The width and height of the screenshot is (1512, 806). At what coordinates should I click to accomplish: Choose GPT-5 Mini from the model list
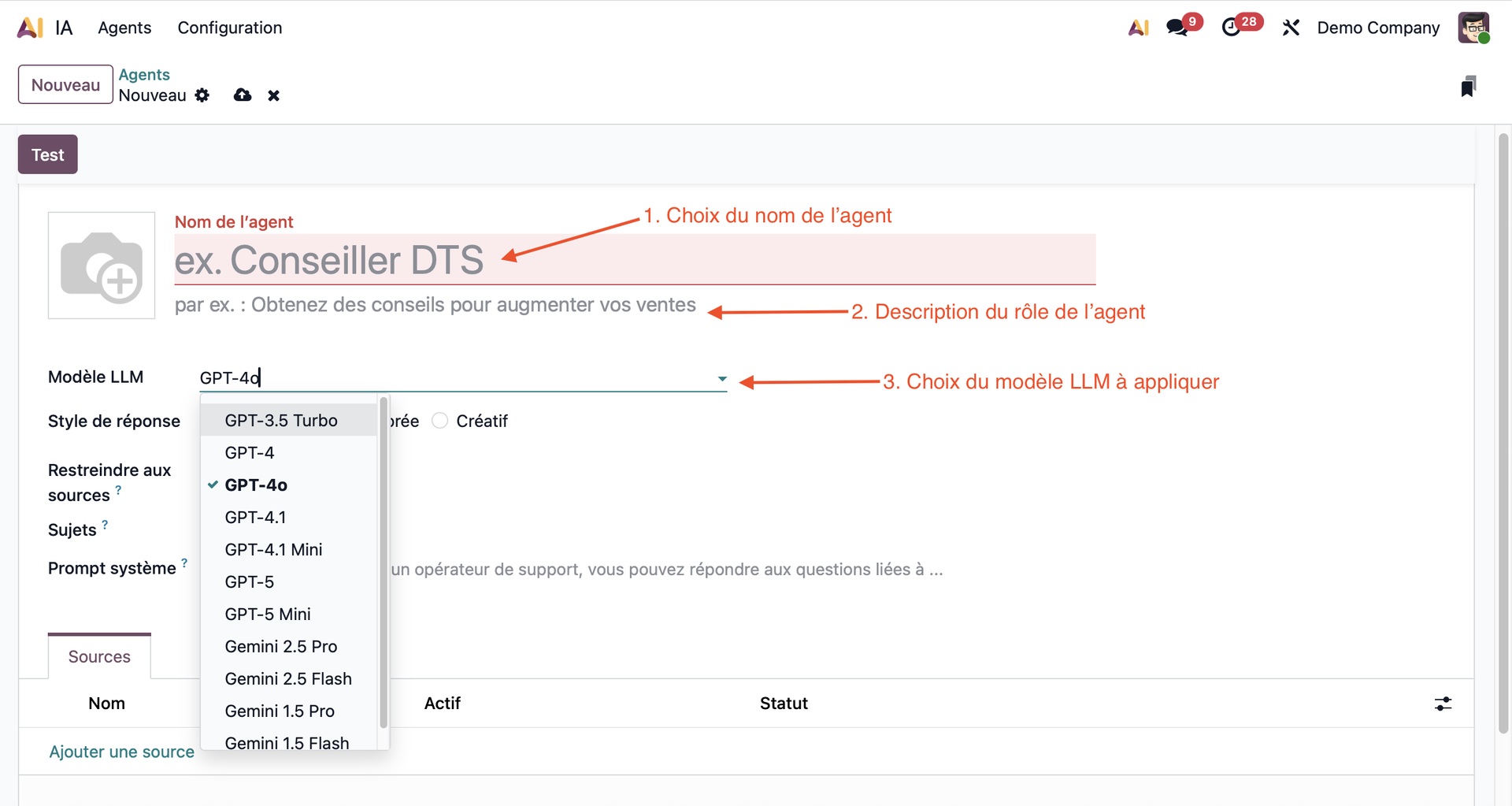pyautogui.click(x=268, y=614)
